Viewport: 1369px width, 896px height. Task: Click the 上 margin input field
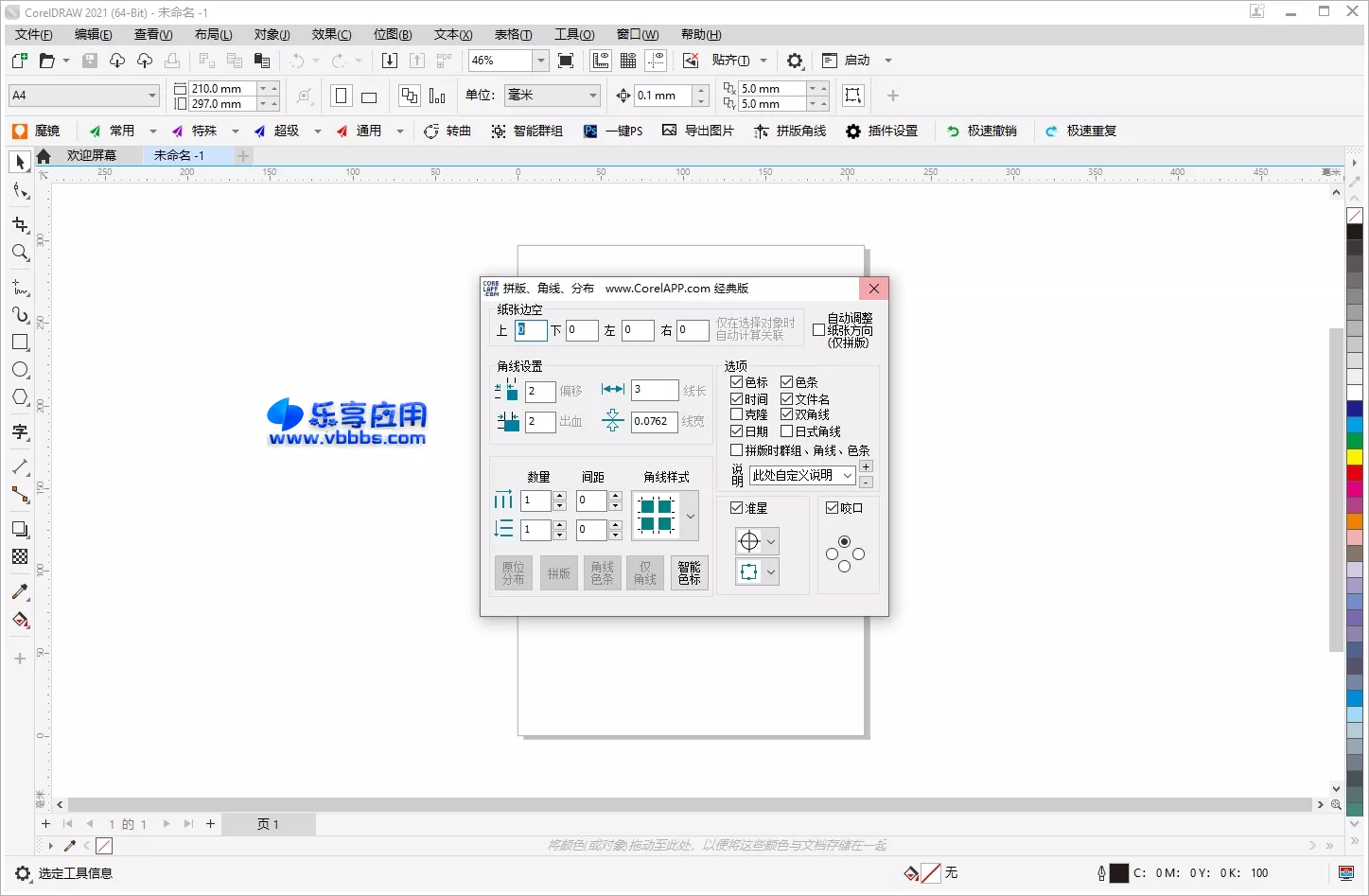(531, 330)
